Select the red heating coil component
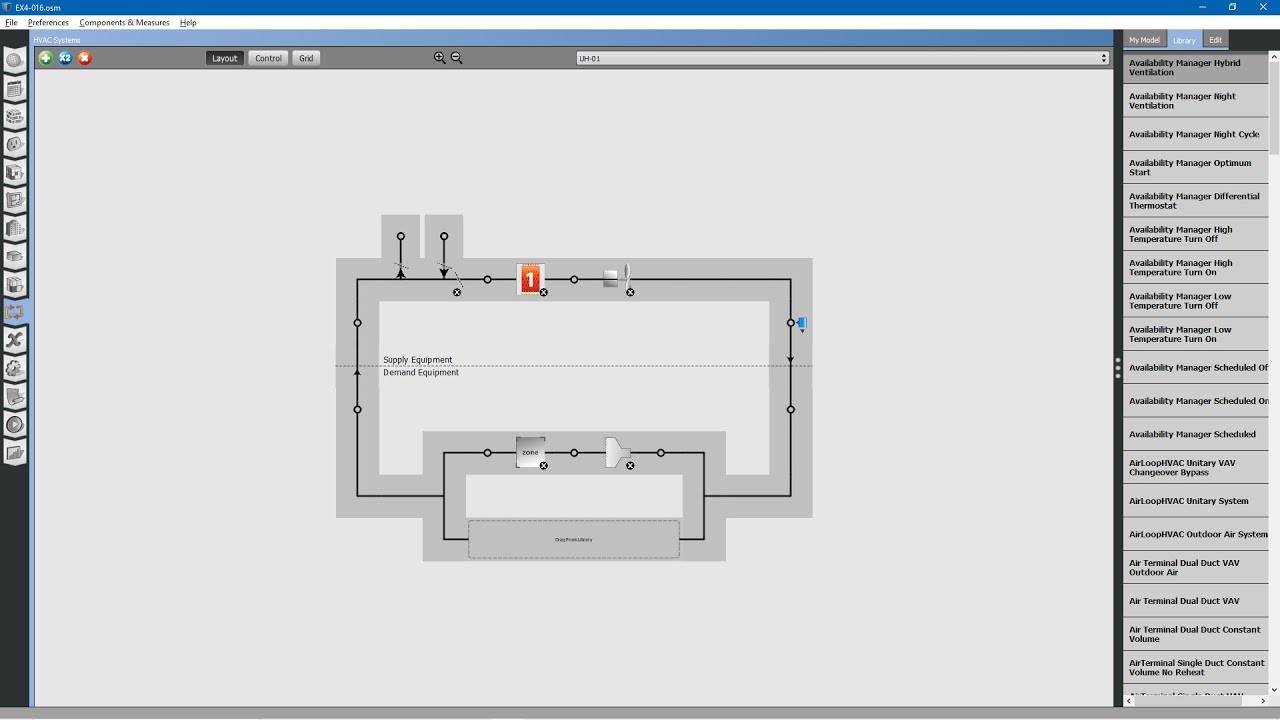Viewport: 1280px width, 720px height. 530,279
